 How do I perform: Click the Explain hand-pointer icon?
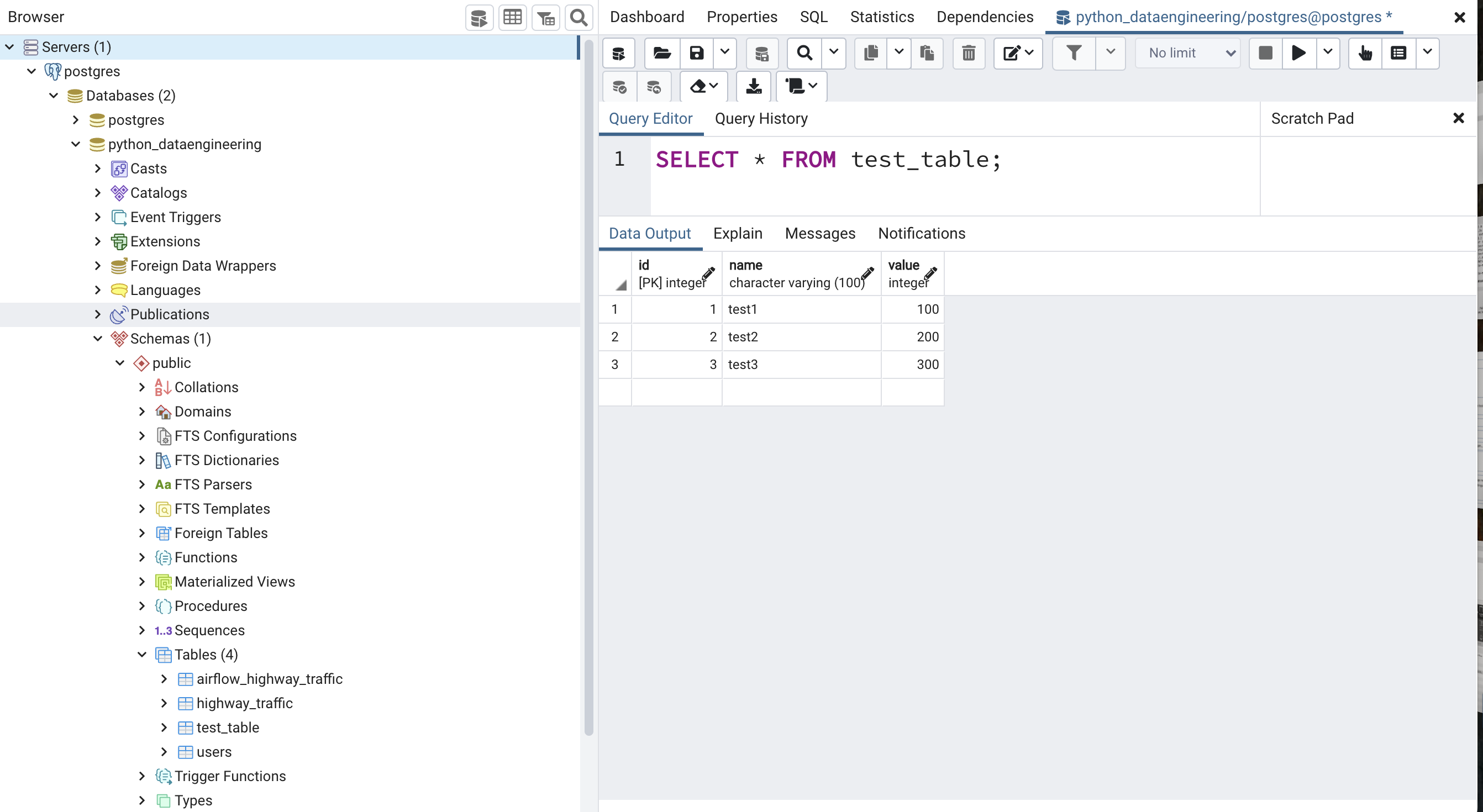(x=1365, y=53)
